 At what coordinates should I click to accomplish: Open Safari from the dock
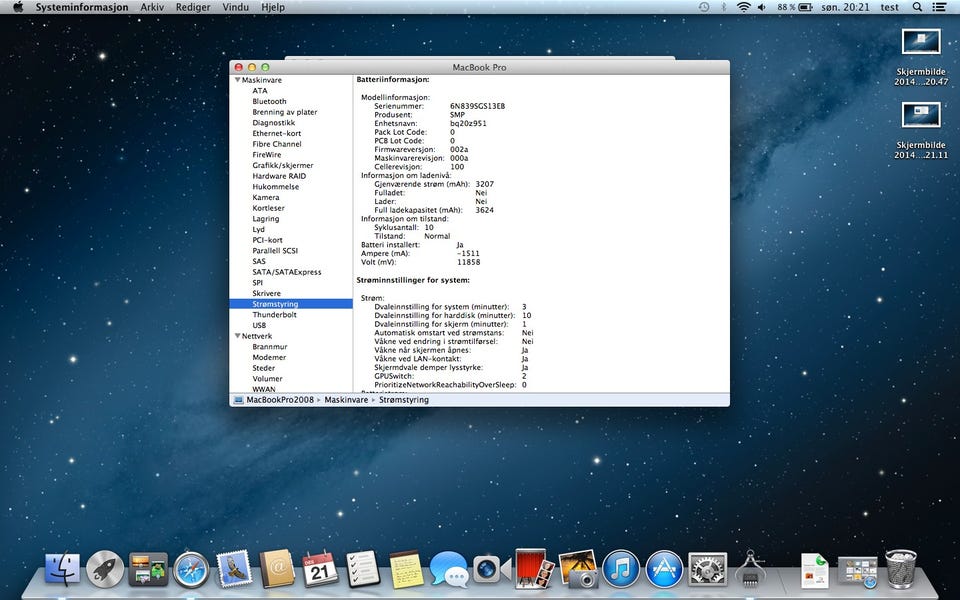click(x=190, y=570)
